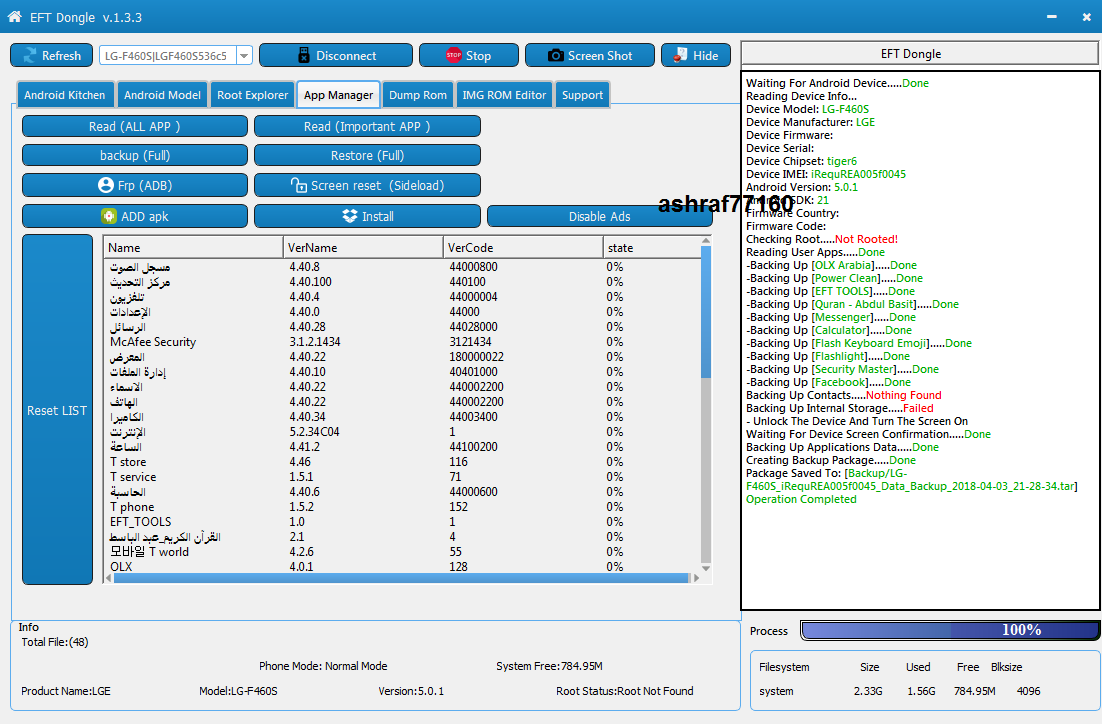Click the Restore (Full) button
This screenshot has width=1102, height=724.
coord(367,155)
